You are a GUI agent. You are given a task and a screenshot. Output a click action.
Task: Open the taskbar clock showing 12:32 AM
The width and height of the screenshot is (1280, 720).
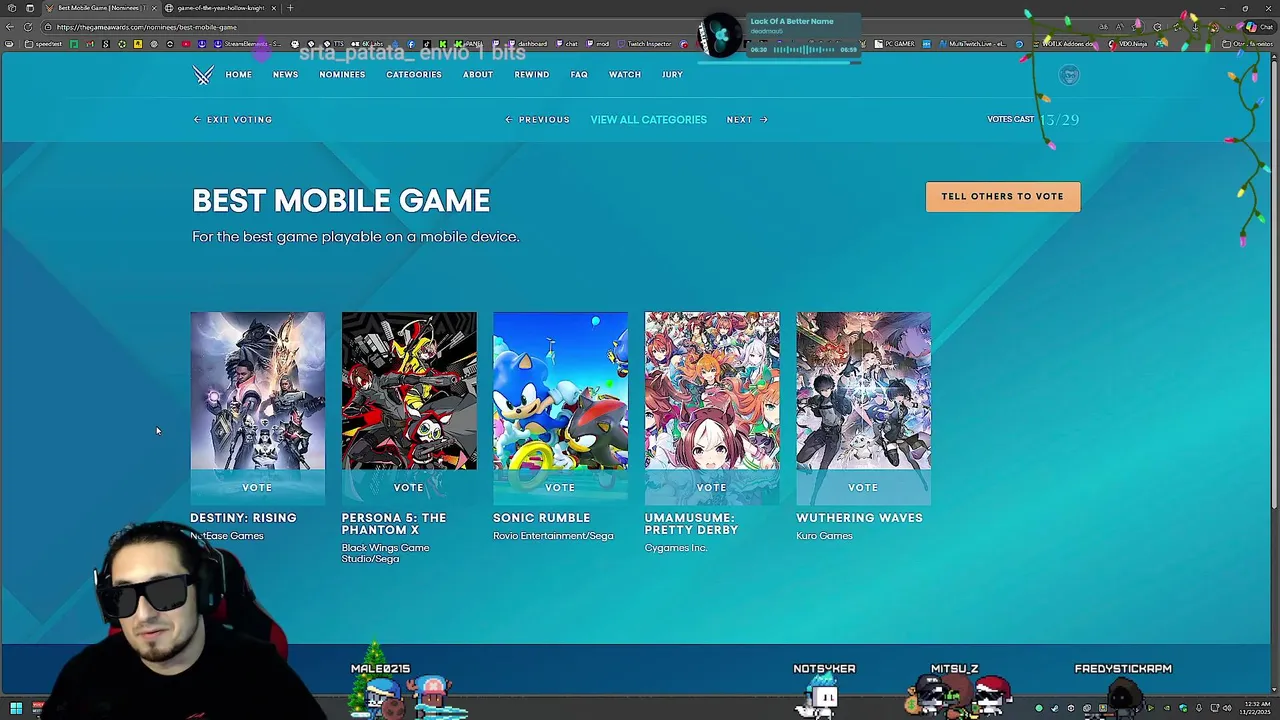pyautogui.click(x=1257, y=708)
